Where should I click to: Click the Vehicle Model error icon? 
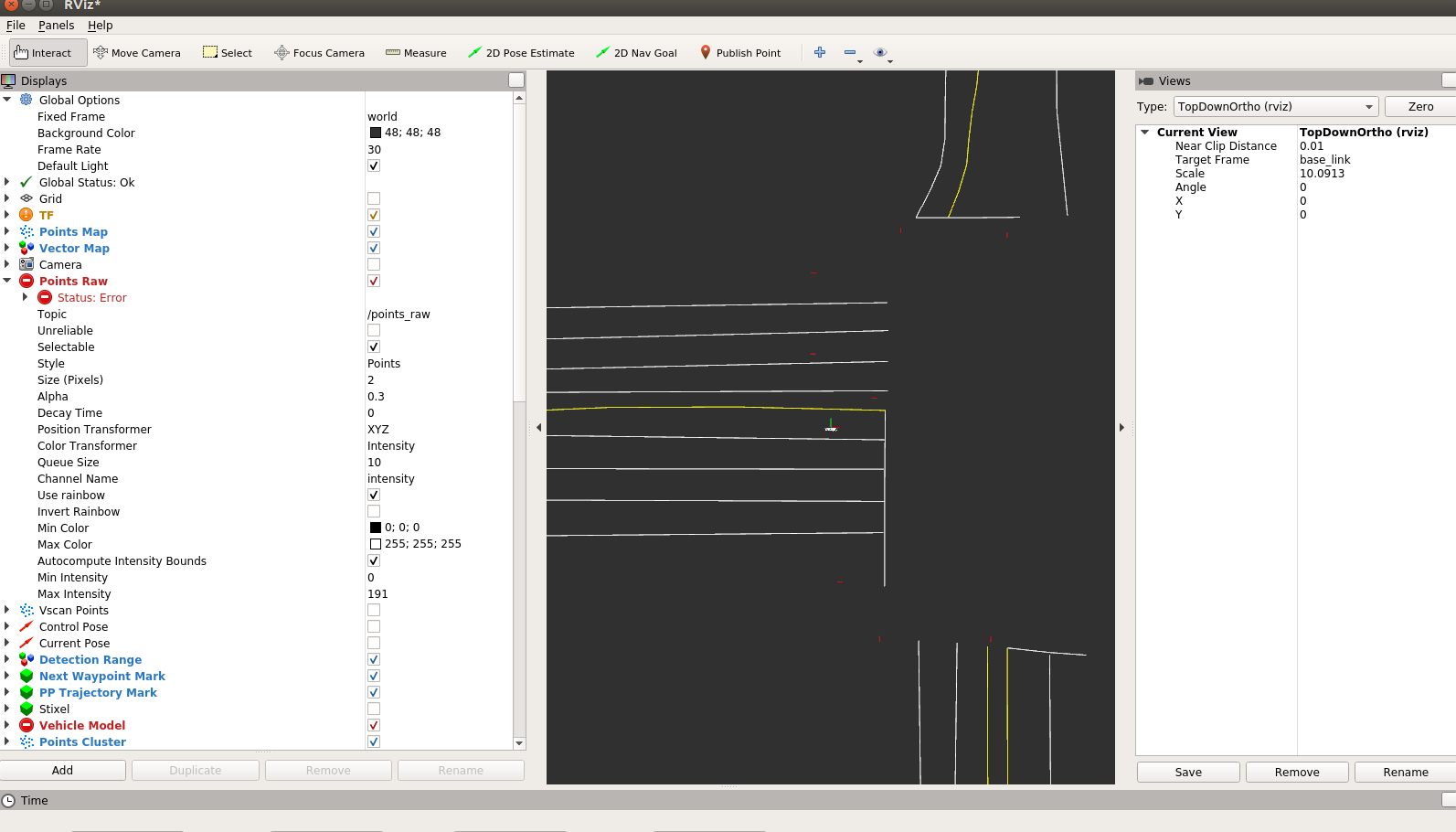click(x=27, y=725)
